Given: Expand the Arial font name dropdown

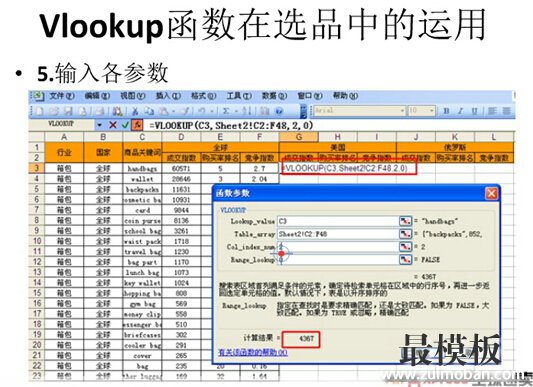Looking at the screenshot, I should pyautogui.click(x=402, y=111).
